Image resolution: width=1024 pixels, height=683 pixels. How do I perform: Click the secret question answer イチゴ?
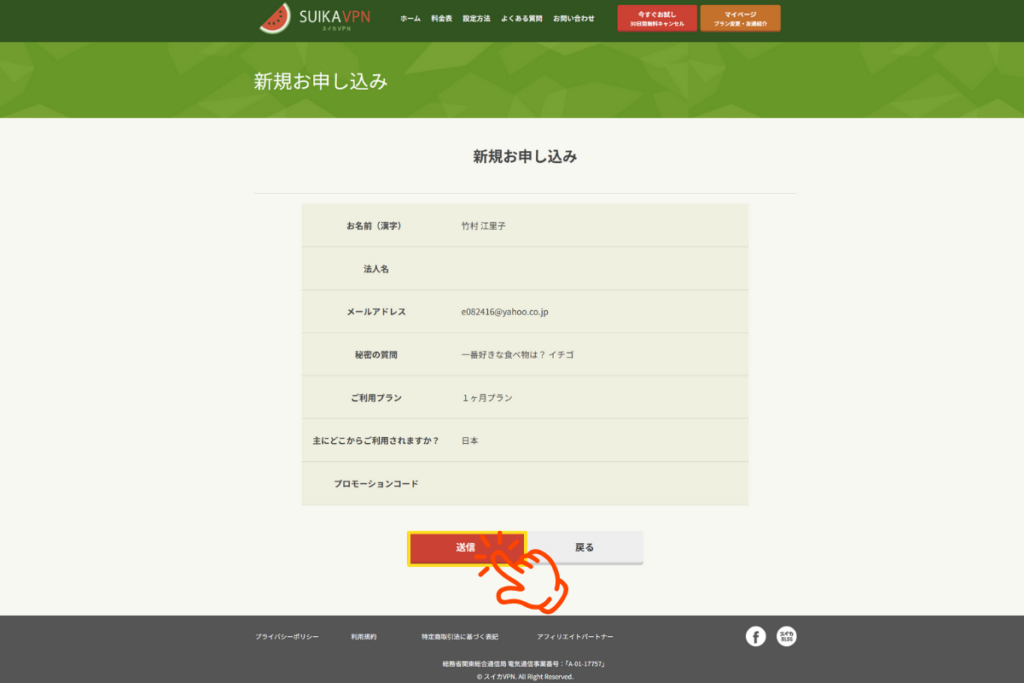(561, 355)
